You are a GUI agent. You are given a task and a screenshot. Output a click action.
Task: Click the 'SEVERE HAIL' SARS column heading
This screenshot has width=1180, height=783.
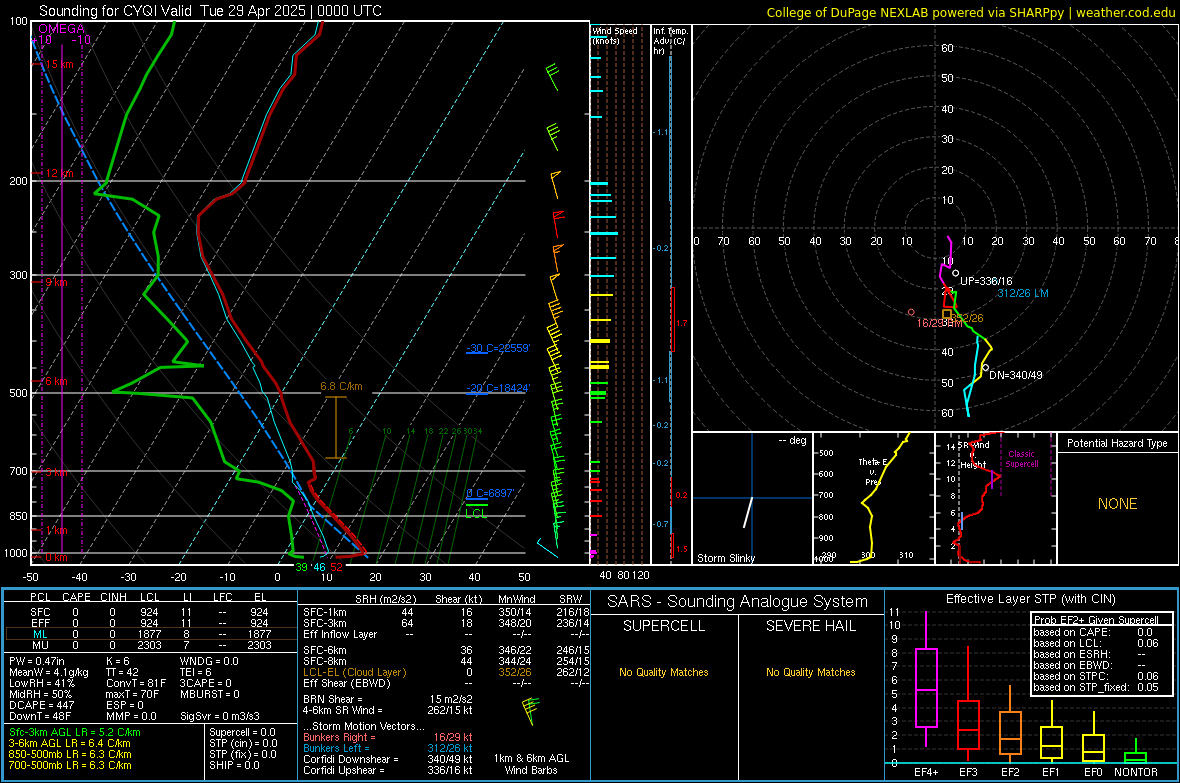point(810,626)
